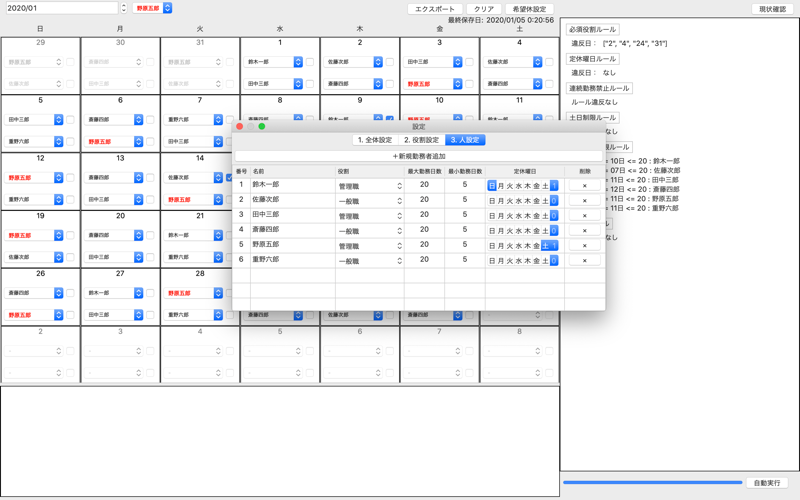Open the 野原五郎 person selector beside the month field
800x500 pixels.
click(152, 8)
